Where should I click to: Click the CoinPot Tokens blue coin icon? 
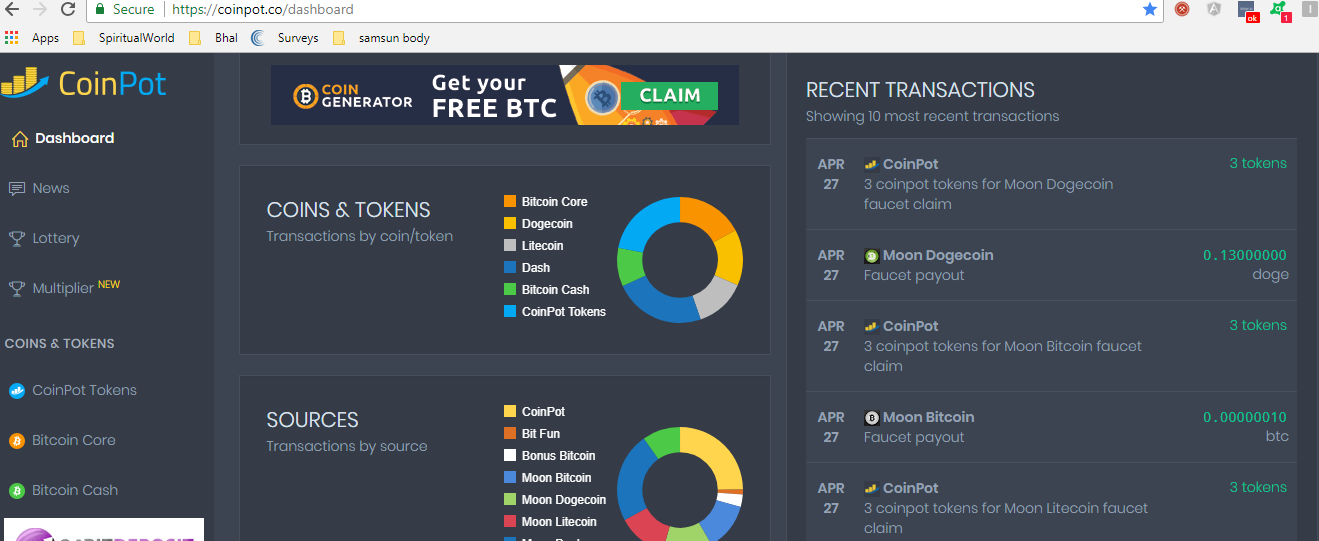coord(16,391)
